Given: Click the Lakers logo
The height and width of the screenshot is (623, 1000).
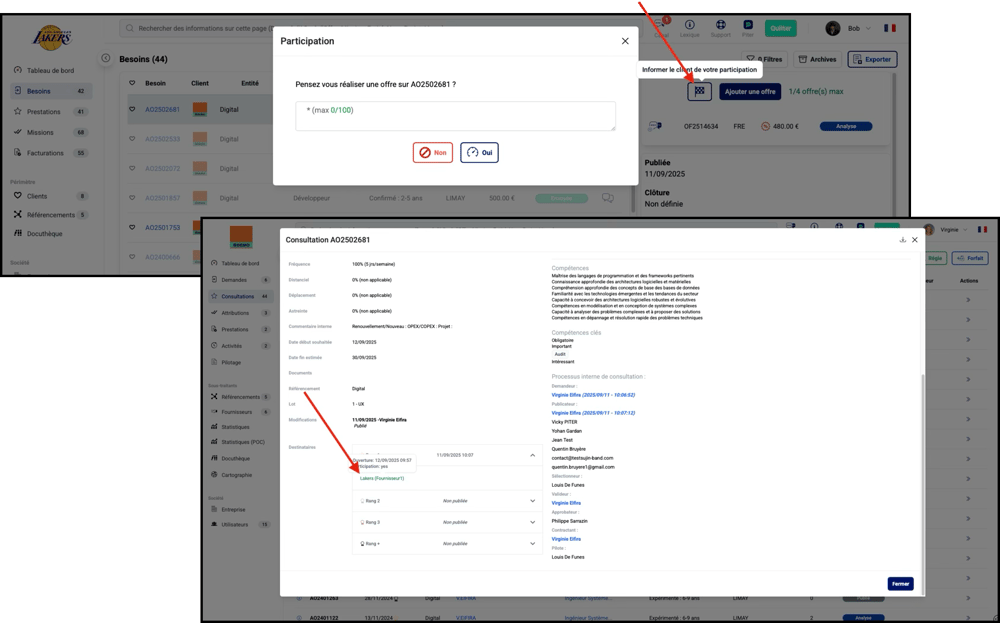Looking at the screenshot, I should [x=52, y=38].
